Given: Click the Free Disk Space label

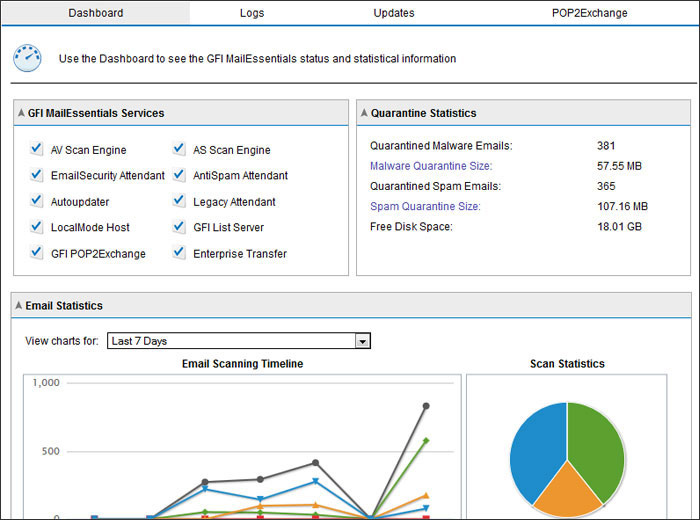Looking at the screenshot, I should [x=411, y=227].
